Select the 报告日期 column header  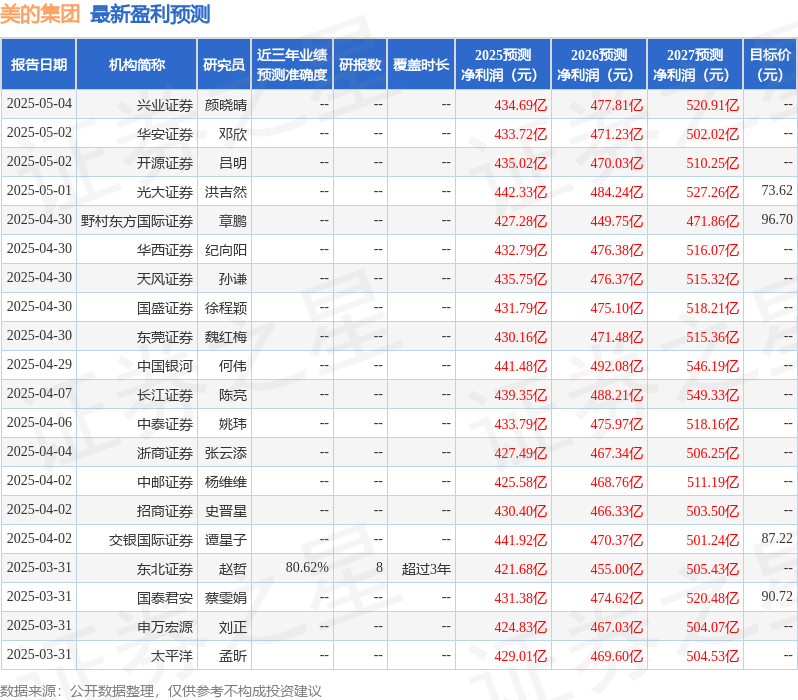pyautogui.click(x=39, y=65)
